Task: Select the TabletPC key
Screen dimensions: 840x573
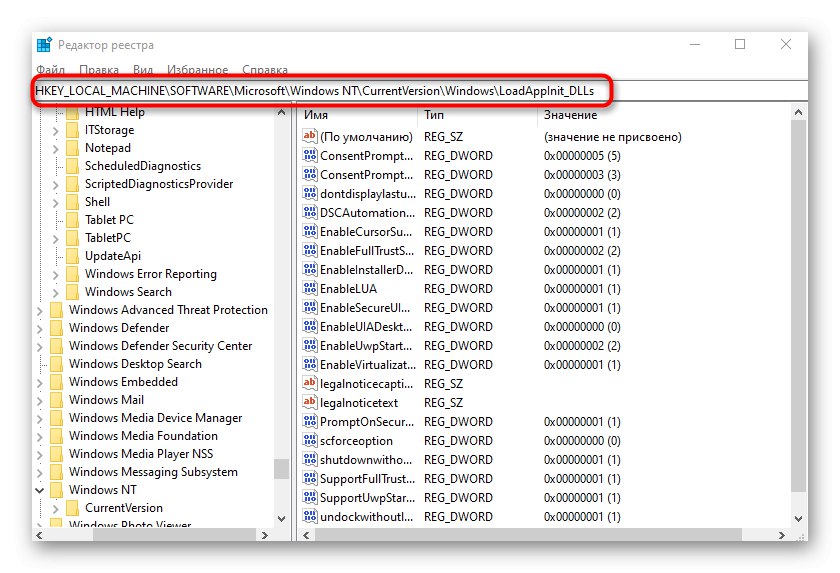Action: click(108, 238)
